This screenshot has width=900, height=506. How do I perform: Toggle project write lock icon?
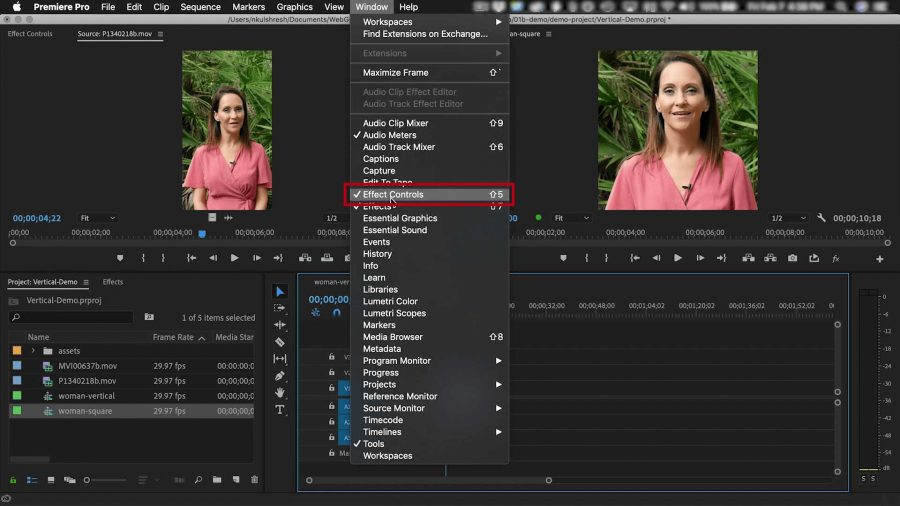pos(13,480)
